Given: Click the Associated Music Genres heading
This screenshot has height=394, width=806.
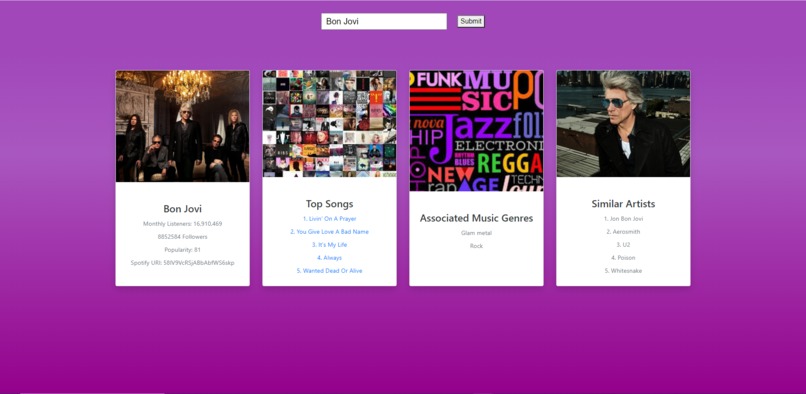Looking at the screenshot, I should tap(477, 218).
